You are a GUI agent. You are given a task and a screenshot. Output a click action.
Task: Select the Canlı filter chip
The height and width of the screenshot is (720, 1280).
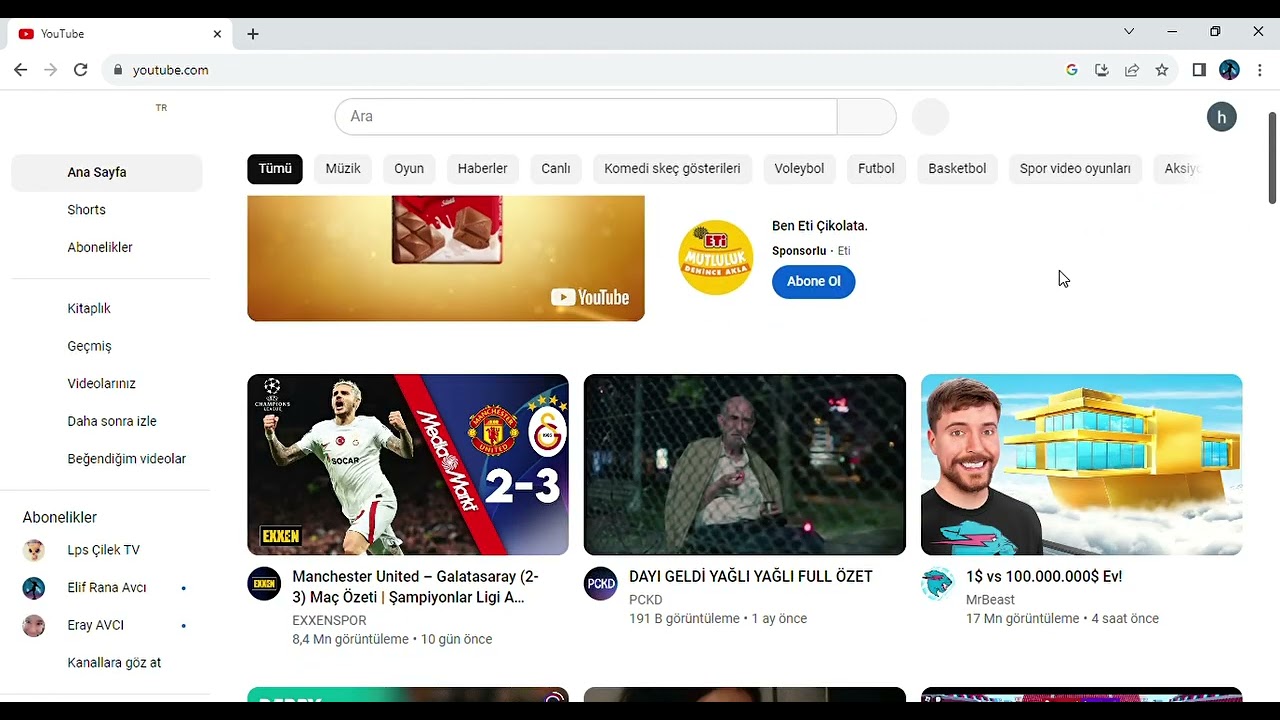pos(556,169)
